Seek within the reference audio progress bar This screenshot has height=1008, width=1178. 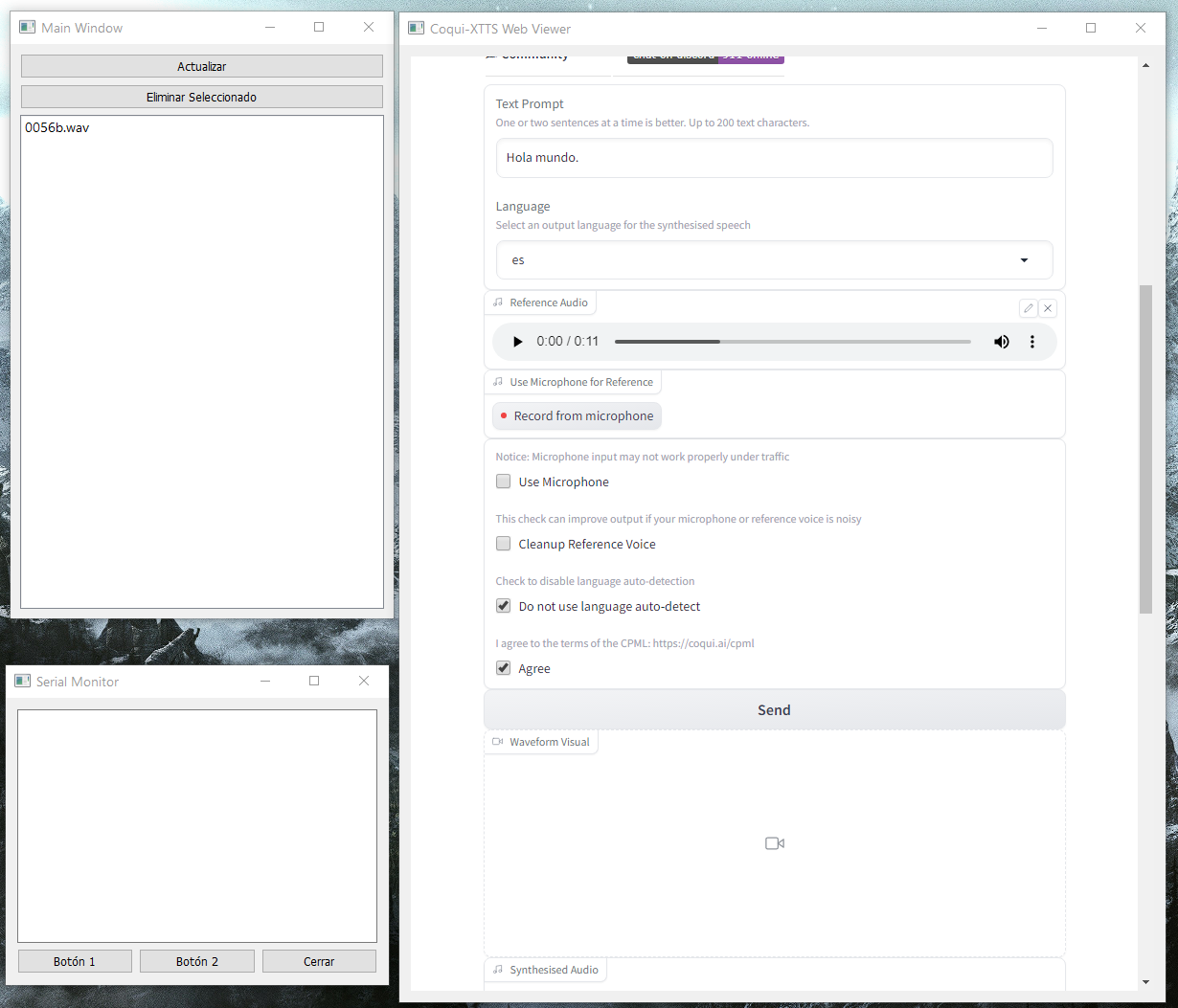pos(792,342)
